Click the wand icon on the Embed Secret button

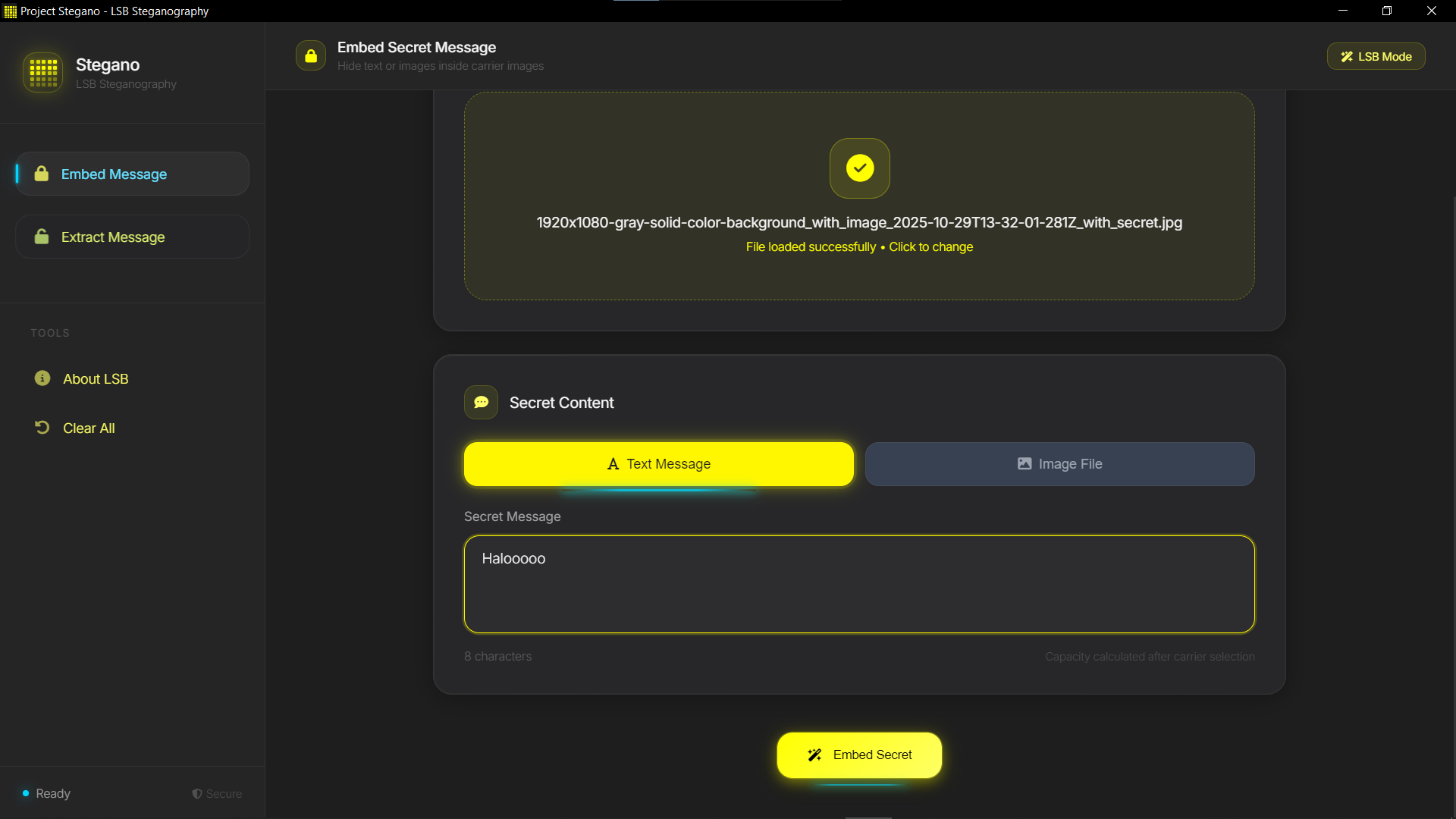tap(814, 755)
